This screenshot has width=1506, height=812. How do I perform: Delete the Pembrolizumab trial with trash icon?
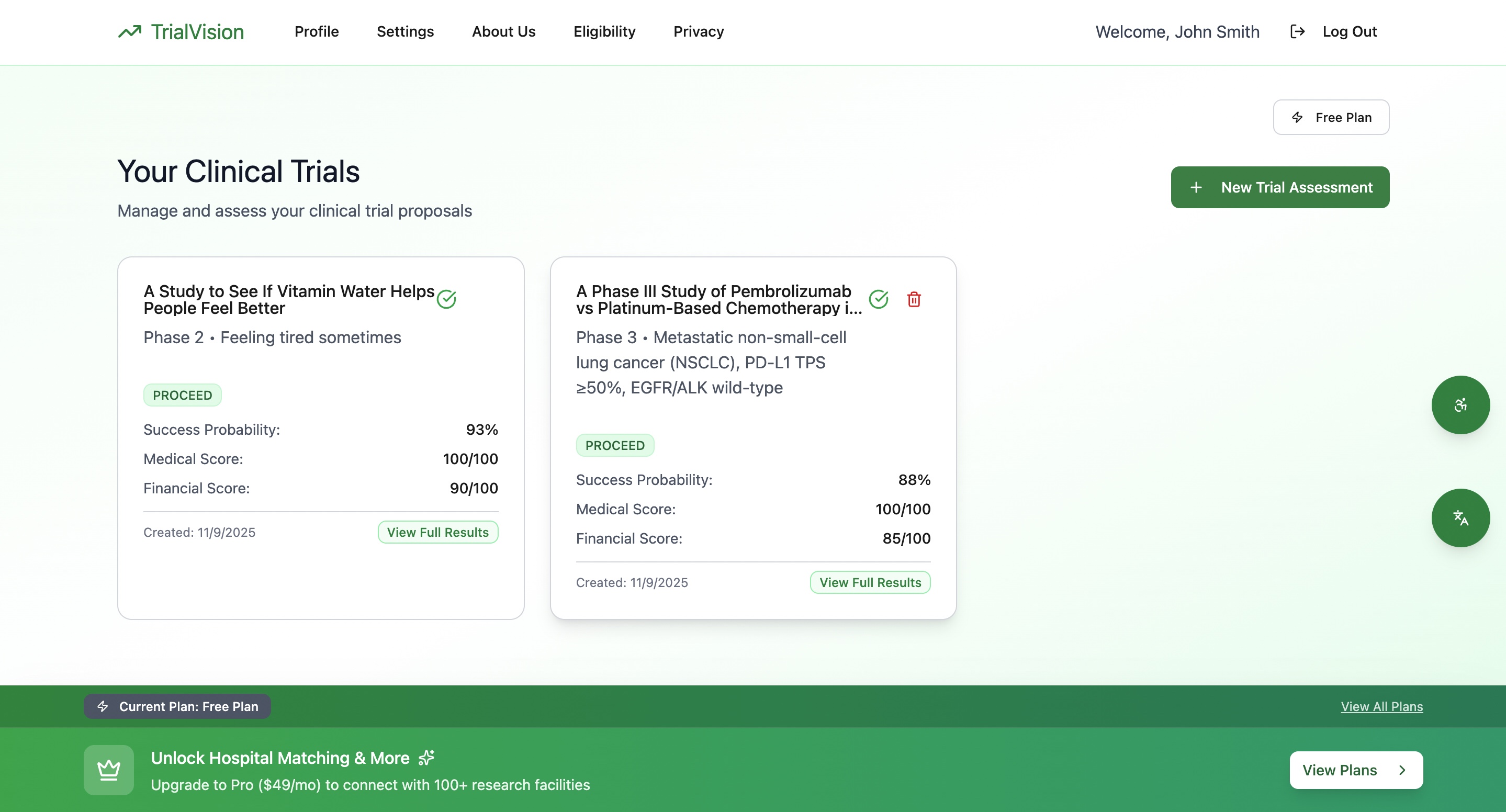(x=914, y=299)
